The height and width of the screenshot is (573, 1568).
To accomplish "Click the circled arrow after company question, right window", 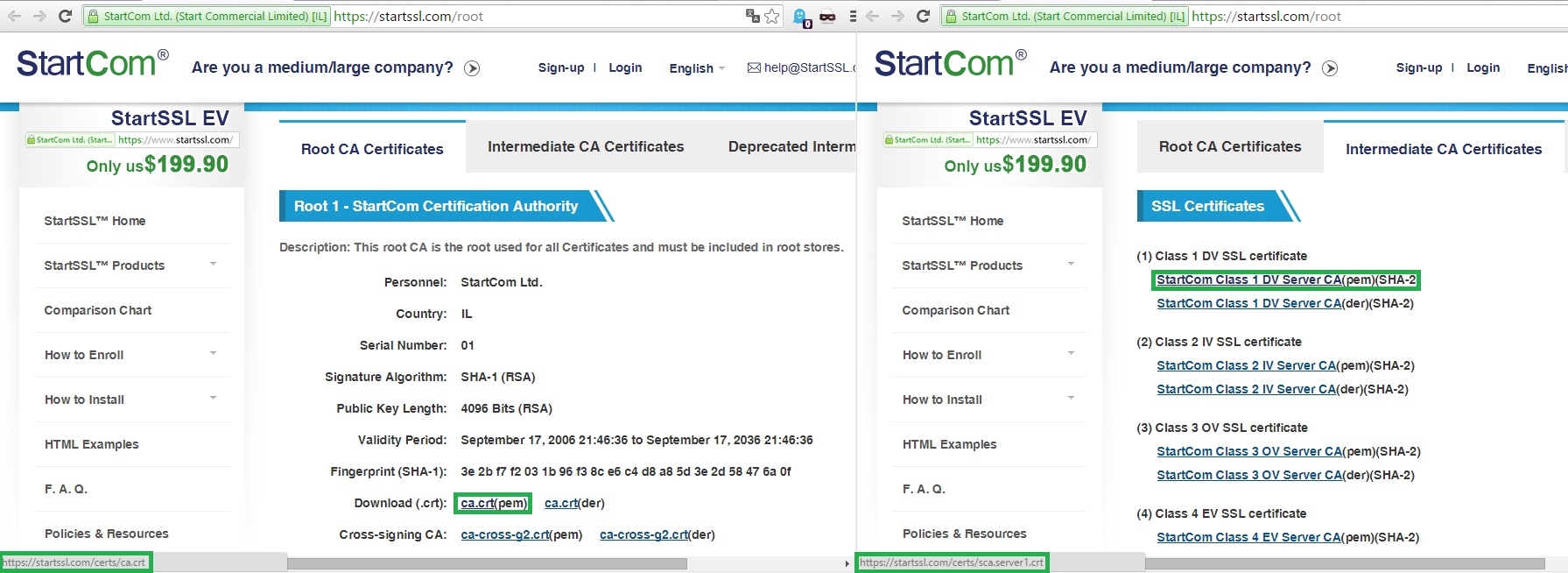I will 1330,68.
